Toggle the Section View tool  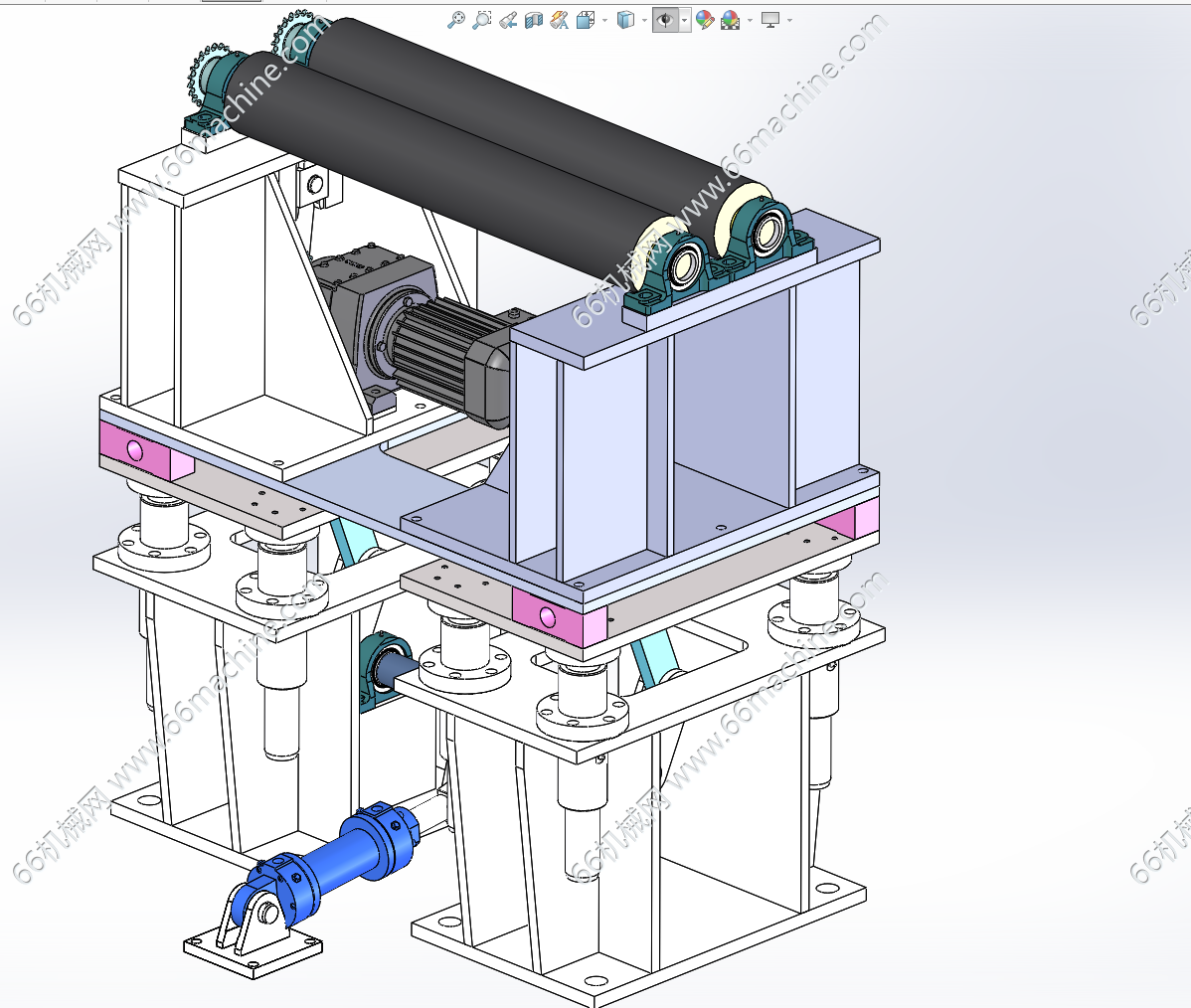[x=534, y=19]
